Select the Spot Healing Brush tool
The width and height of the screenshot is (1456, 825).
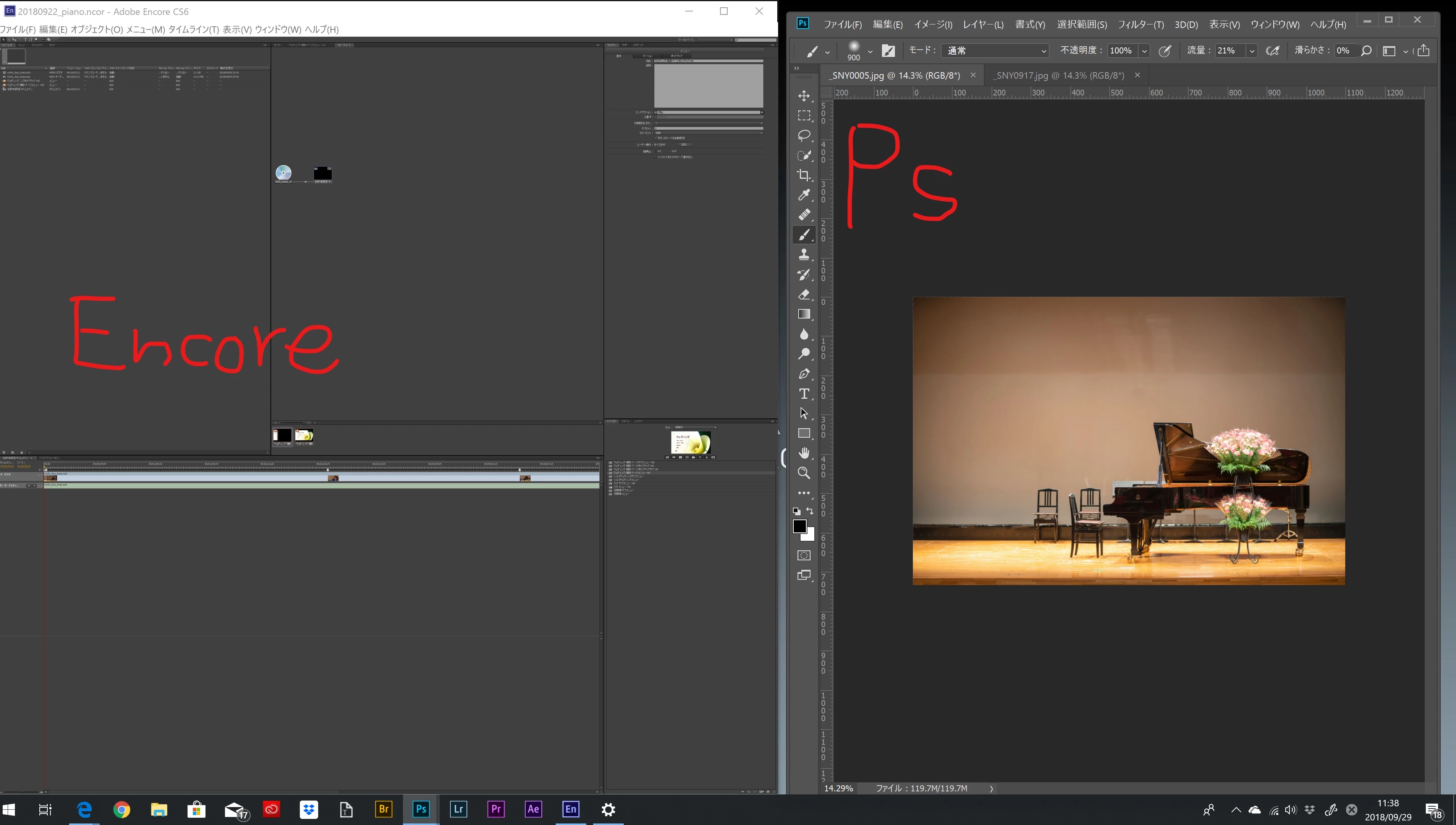tap(804, 215)
